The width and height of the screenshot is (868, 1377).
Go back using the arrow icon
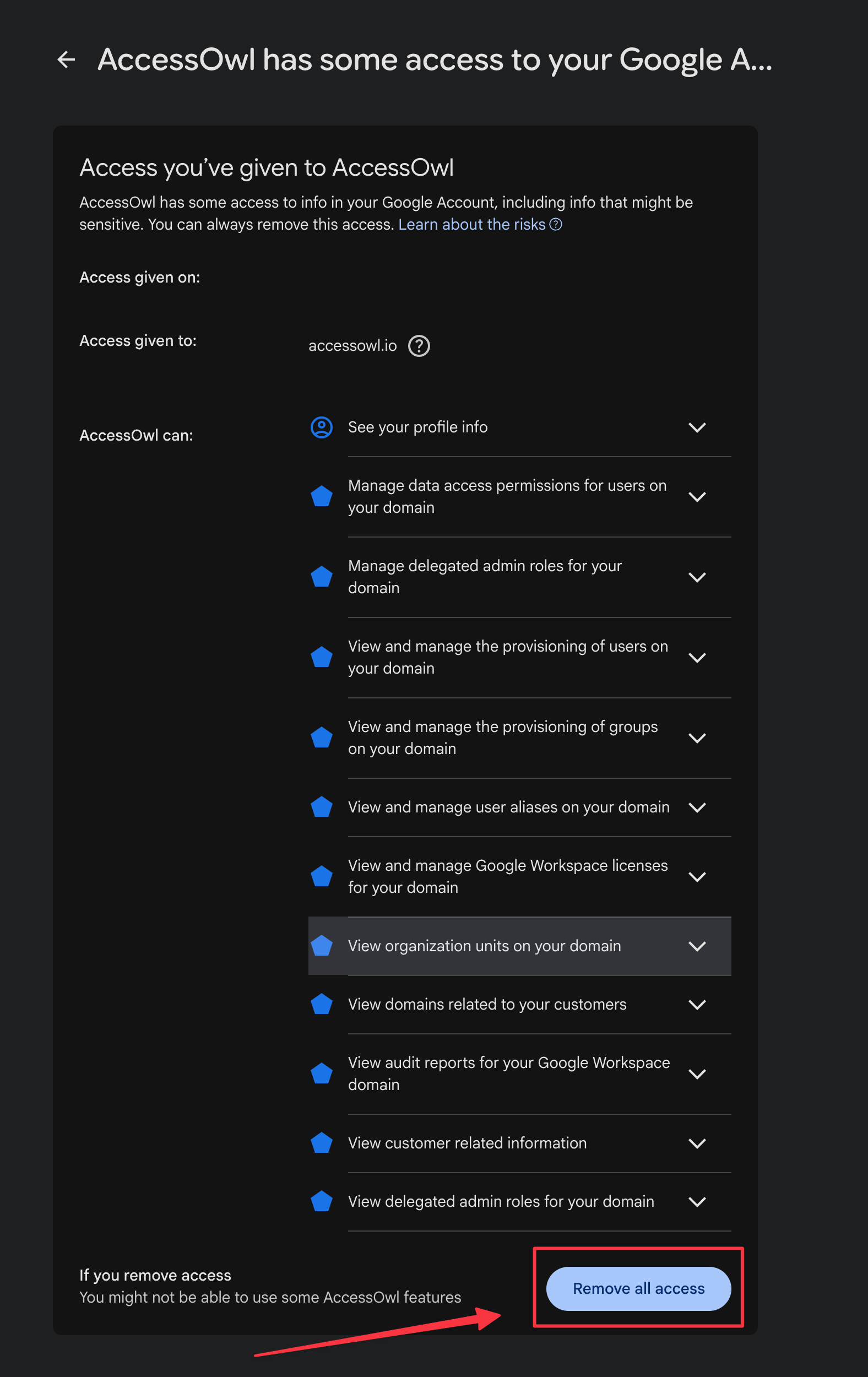click(66, 59)
